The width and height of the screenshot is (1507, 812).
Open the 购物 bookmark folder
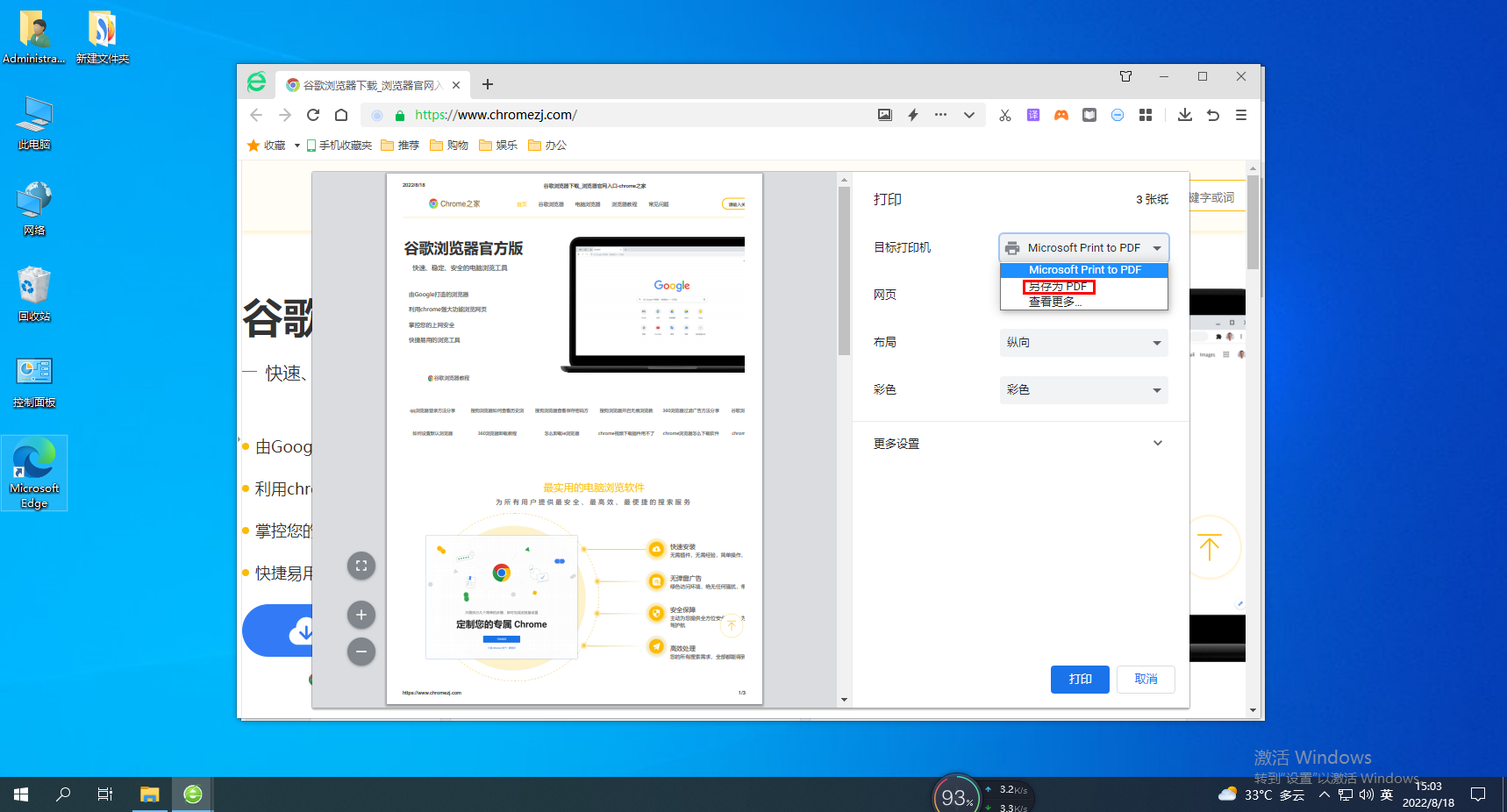[449, 146]
